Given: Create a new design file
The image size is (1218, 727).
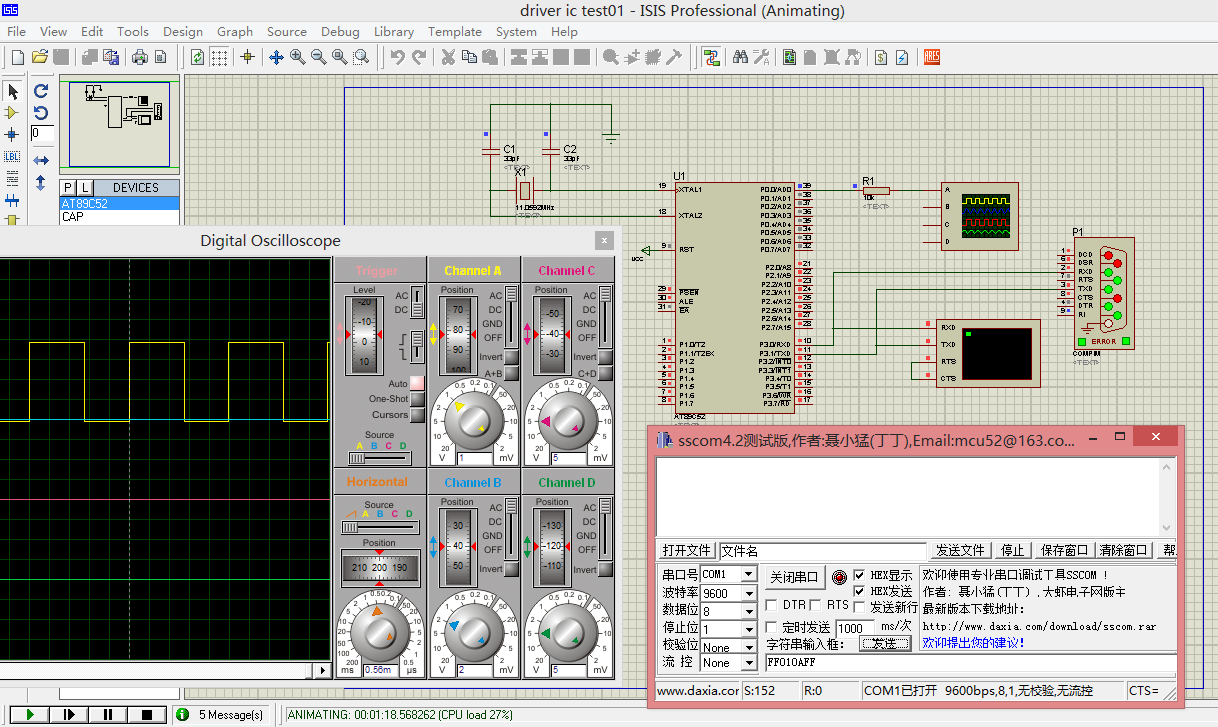Looking at the screenshot, I should pyautogui.click(x=18, y=57).
